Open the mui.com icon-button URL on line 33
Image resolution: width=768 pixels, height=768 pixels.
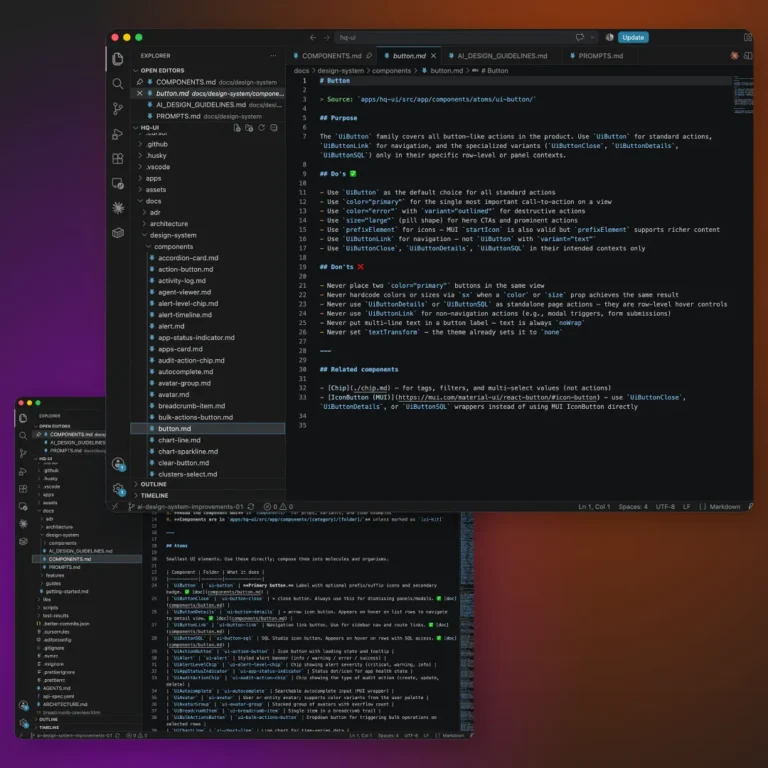click(498, 397)
